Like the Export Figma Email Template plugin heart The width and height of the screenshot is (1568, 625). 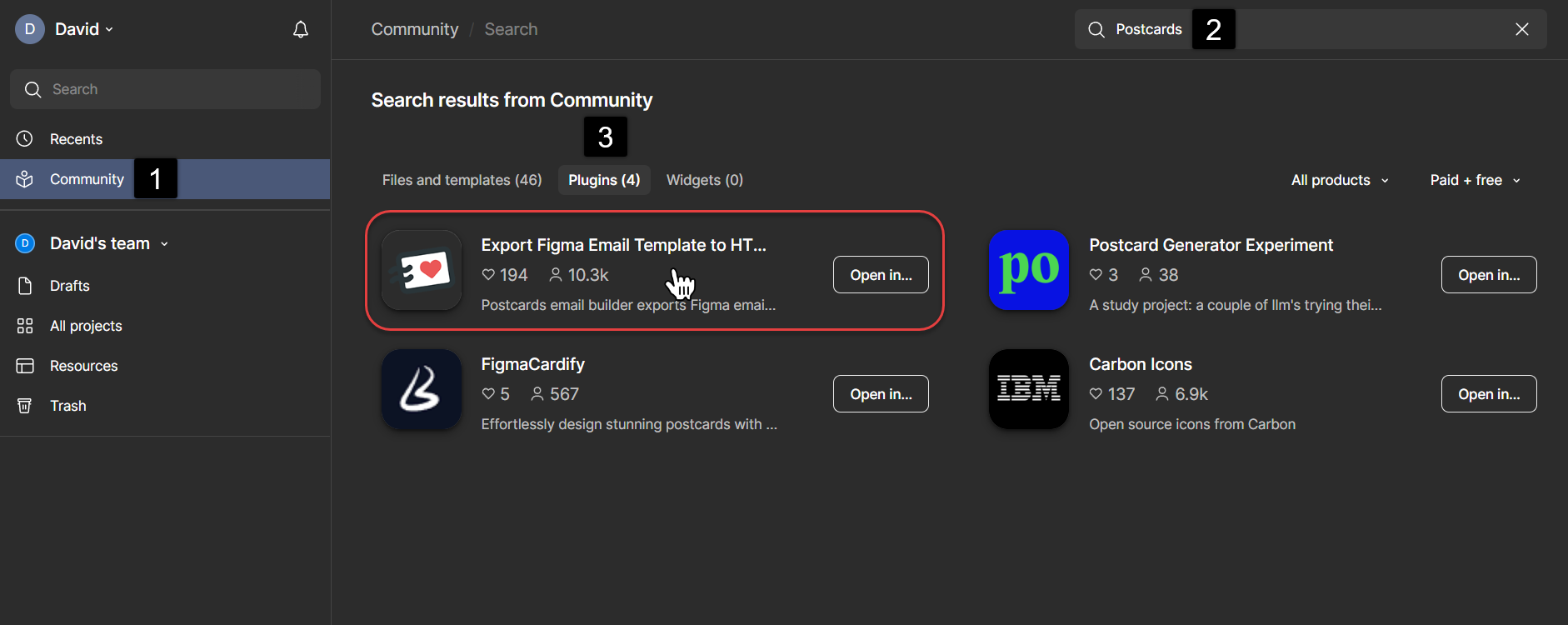point(488,274)
